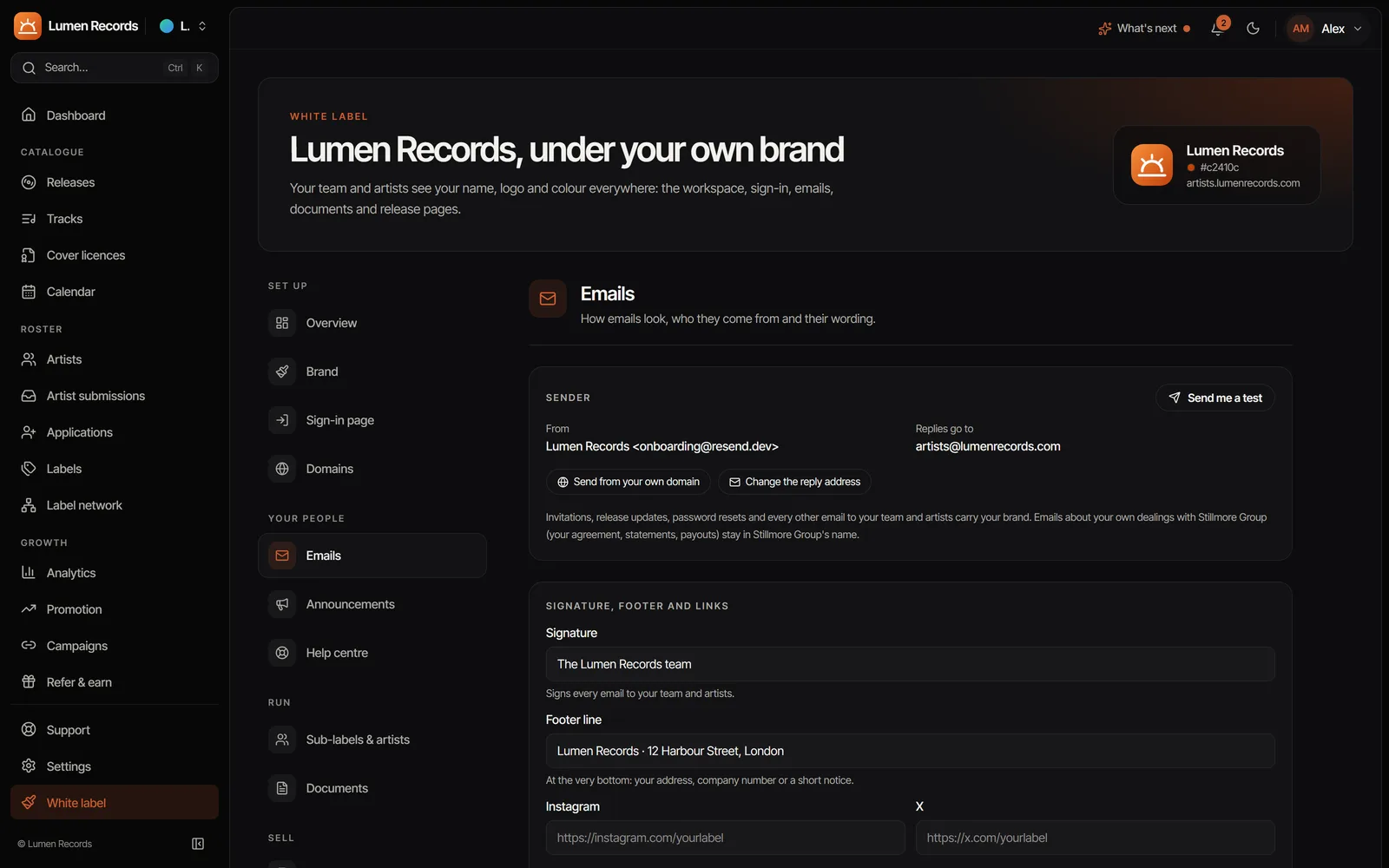Open the Announcements section
Screen dimensions: 1389x868
[x=372, y=604]
